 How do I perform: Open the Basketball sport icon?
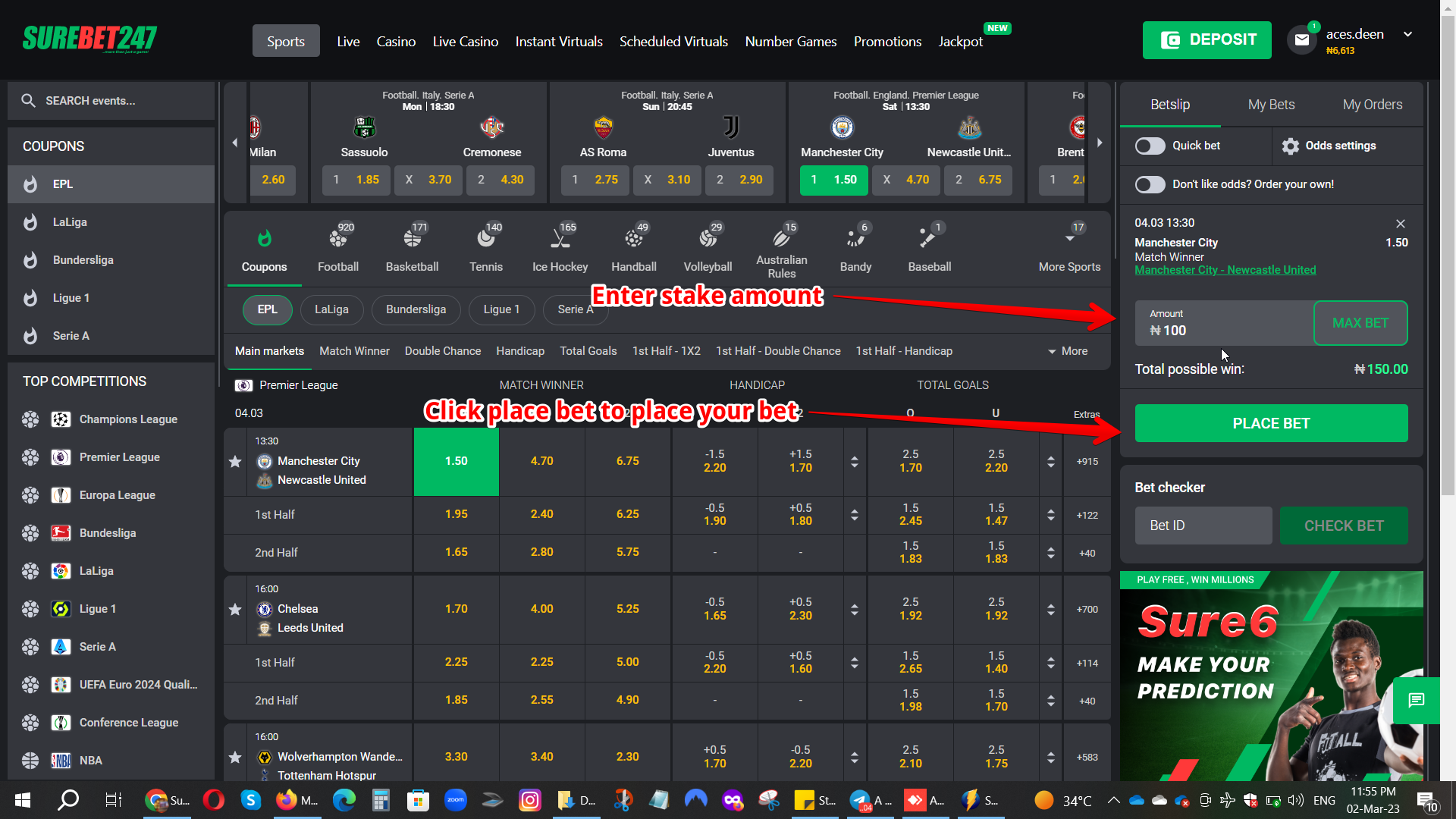[412, 240]
